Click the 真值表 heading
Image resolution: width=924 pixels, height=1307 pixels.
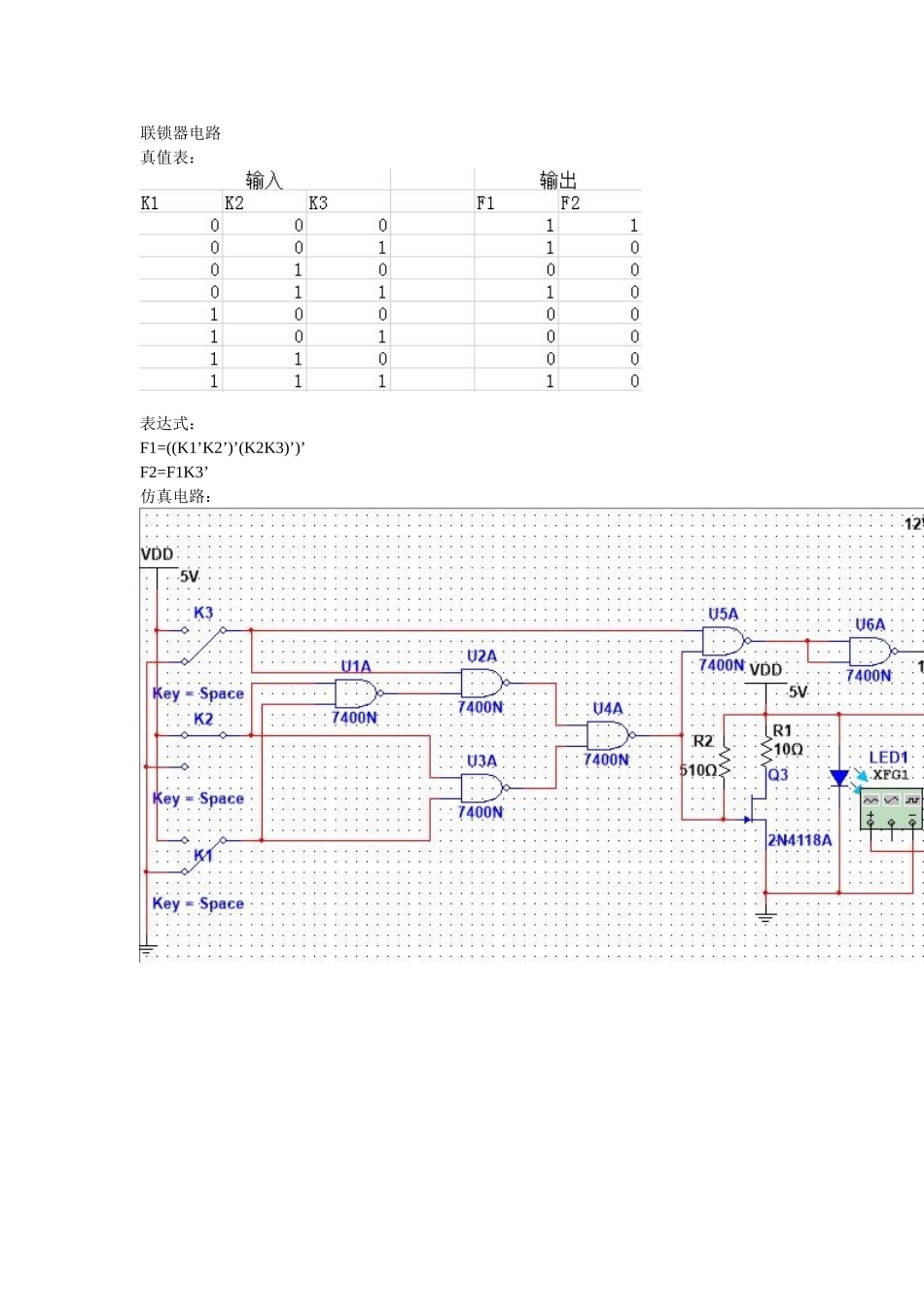(x=167, y=158)
